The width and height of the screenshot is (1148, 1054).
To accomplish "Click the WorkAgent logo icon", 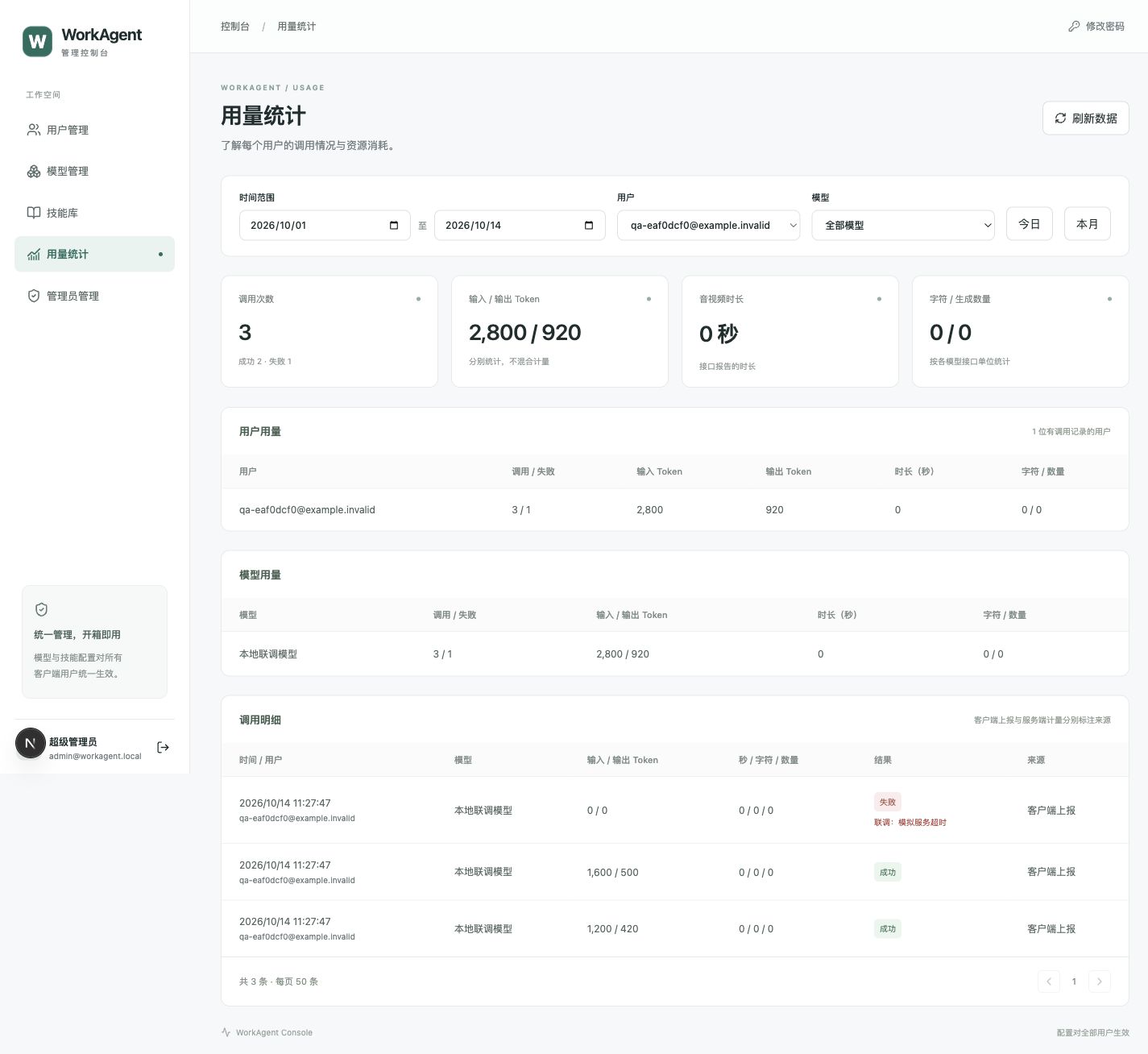I will tap(37, 41).
